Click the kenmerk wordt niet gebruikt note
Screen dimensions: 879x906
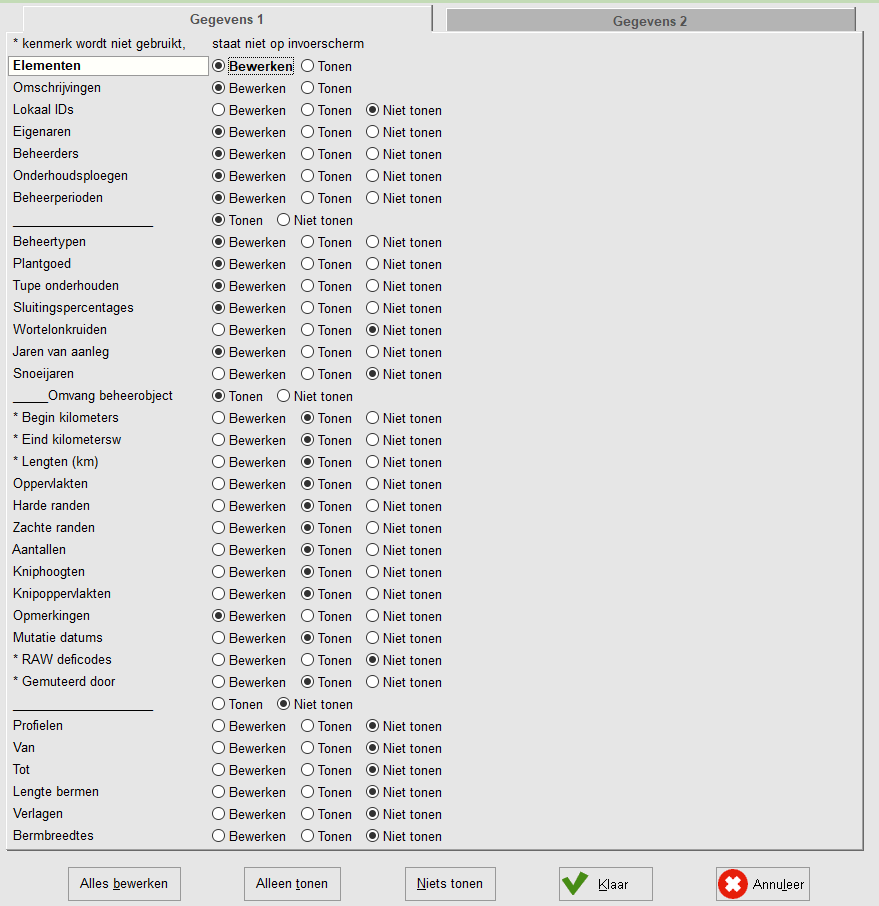(x=99, y=44)
